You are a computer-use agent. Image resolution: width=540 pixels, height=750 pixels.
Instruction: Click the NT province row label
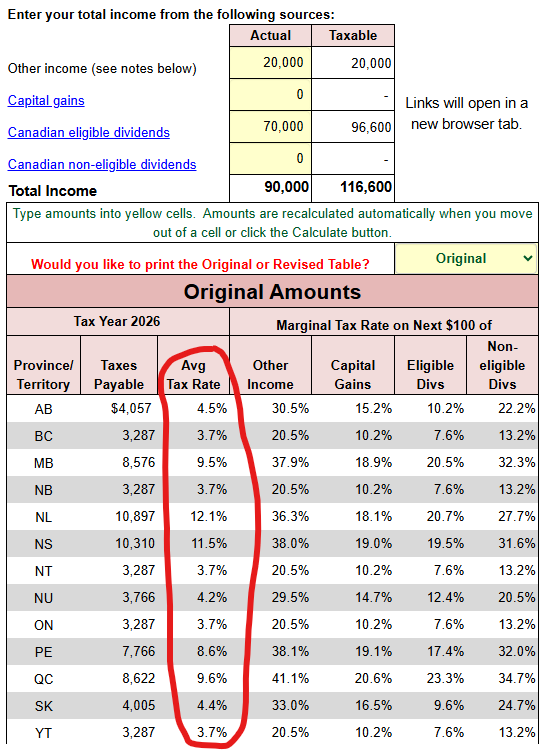44,571
